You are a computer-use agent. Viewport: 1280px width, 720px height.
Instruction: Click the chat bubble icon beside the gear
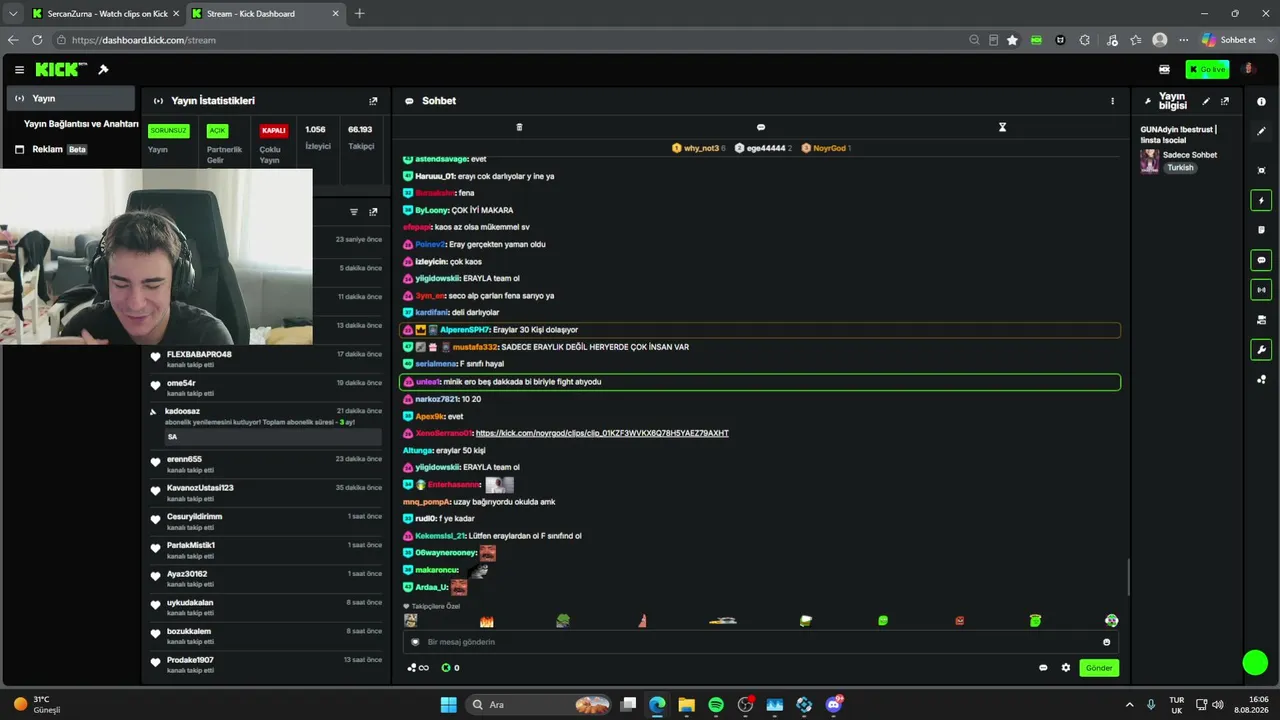1043,668
